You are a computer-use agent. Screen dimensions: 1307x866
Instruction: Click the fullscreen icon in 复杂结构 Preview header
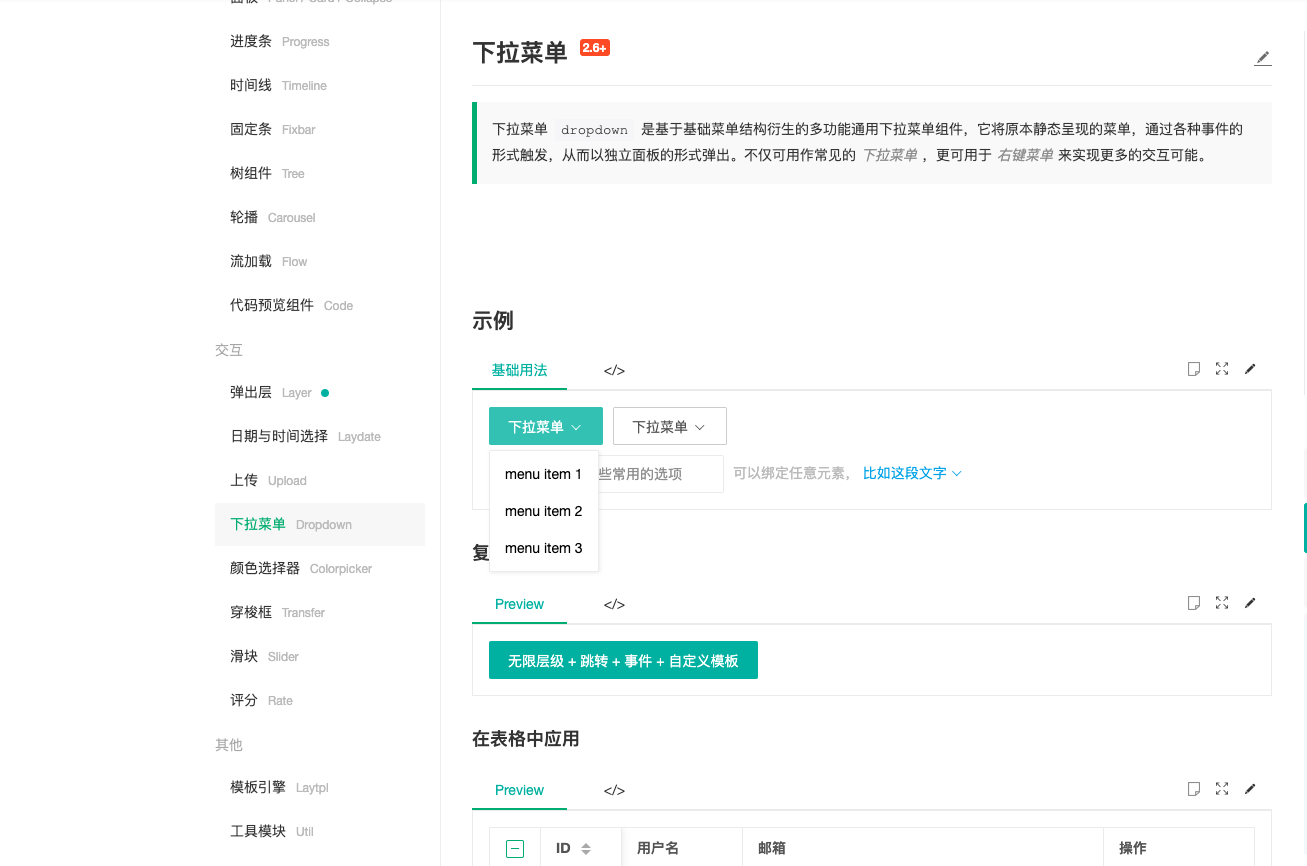(1222, 603)
